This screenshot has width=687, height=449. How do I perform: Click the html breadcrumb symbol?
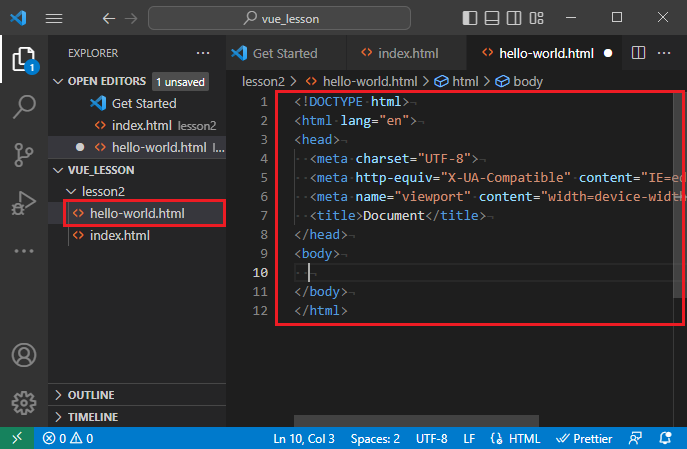tap(457, 81)
